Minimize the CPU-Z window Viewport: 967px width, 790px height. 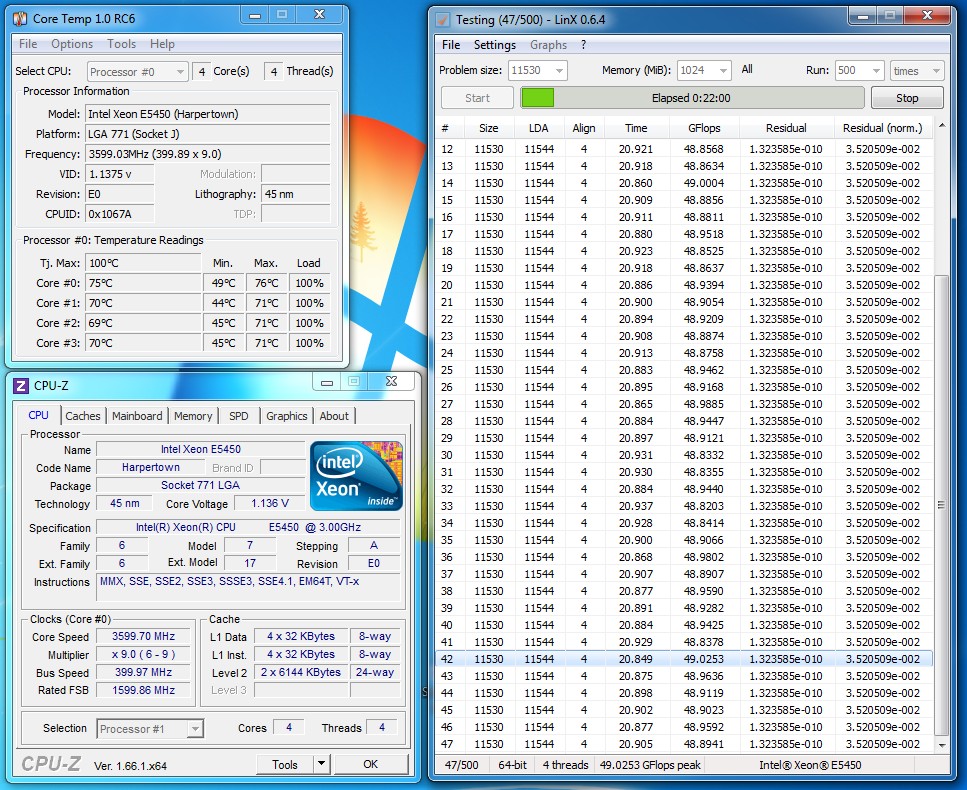(x=327, y=382)
